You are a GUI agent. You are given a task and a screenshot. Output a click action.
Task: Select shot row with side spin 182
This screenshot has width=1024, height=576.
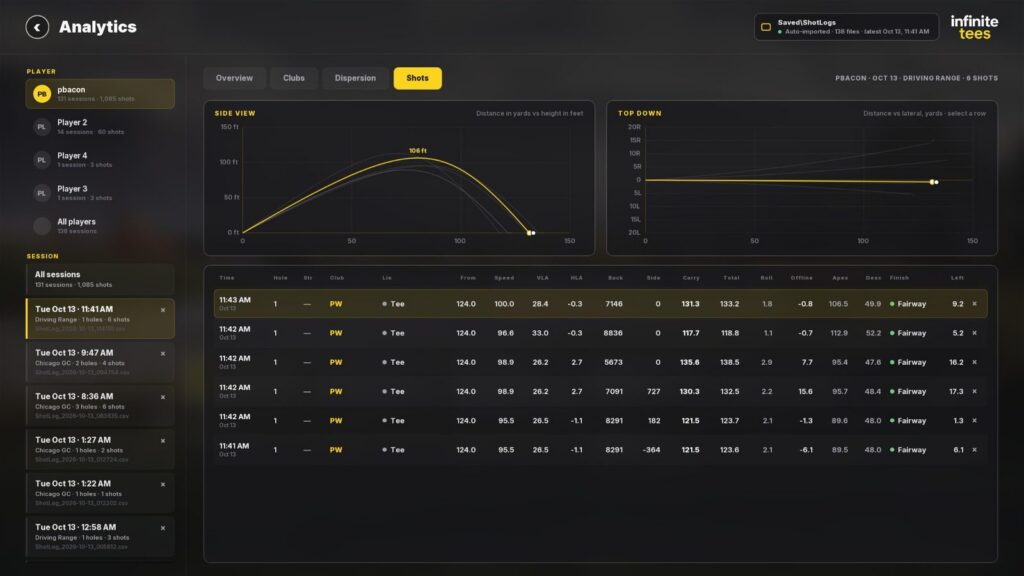pyautogui.click(x=600, y=421)
